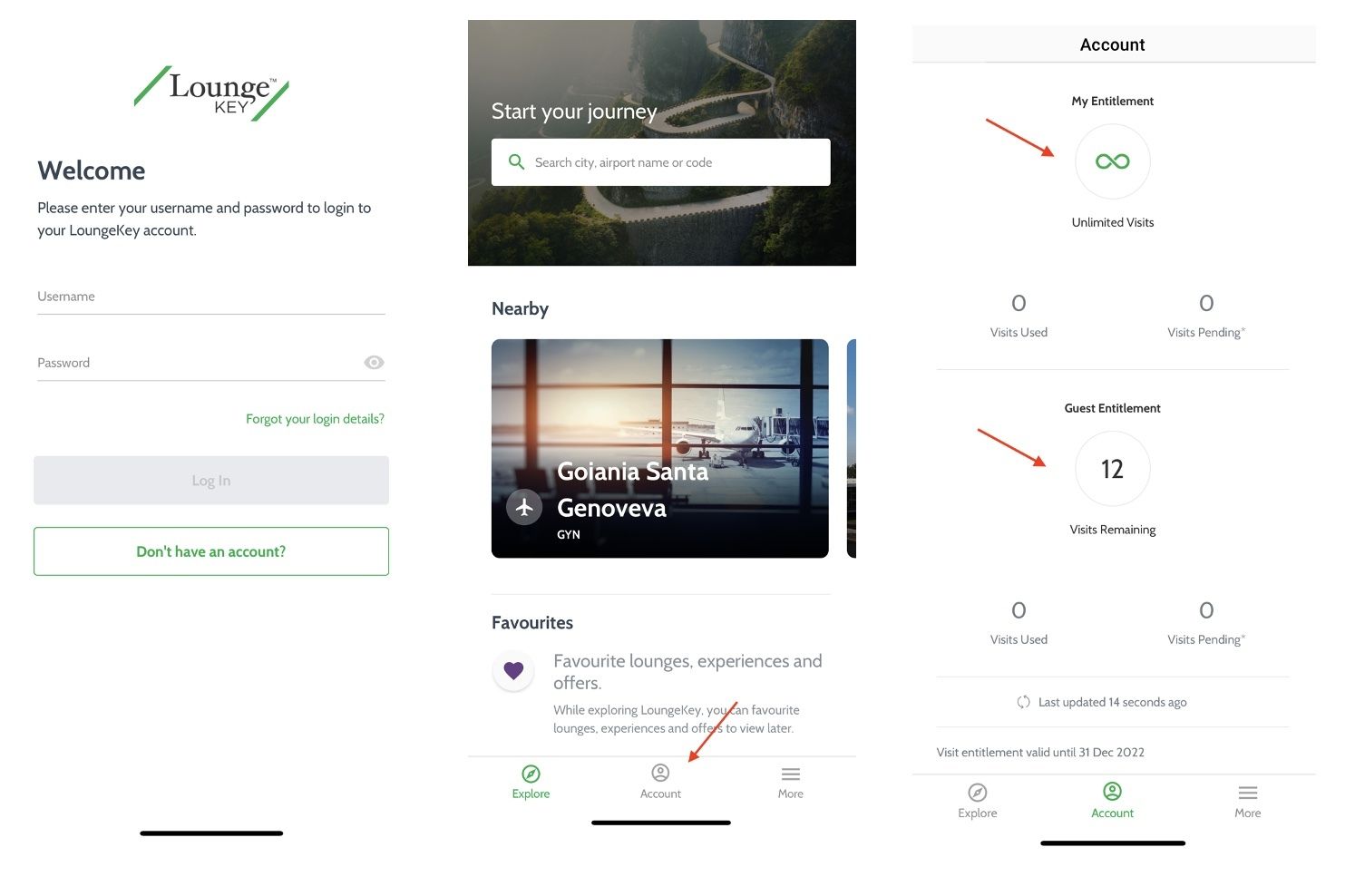The height and width of the screenshot is (896, 1355).
Task: Select Explore tab in middle screen
Action: point(531,781)
